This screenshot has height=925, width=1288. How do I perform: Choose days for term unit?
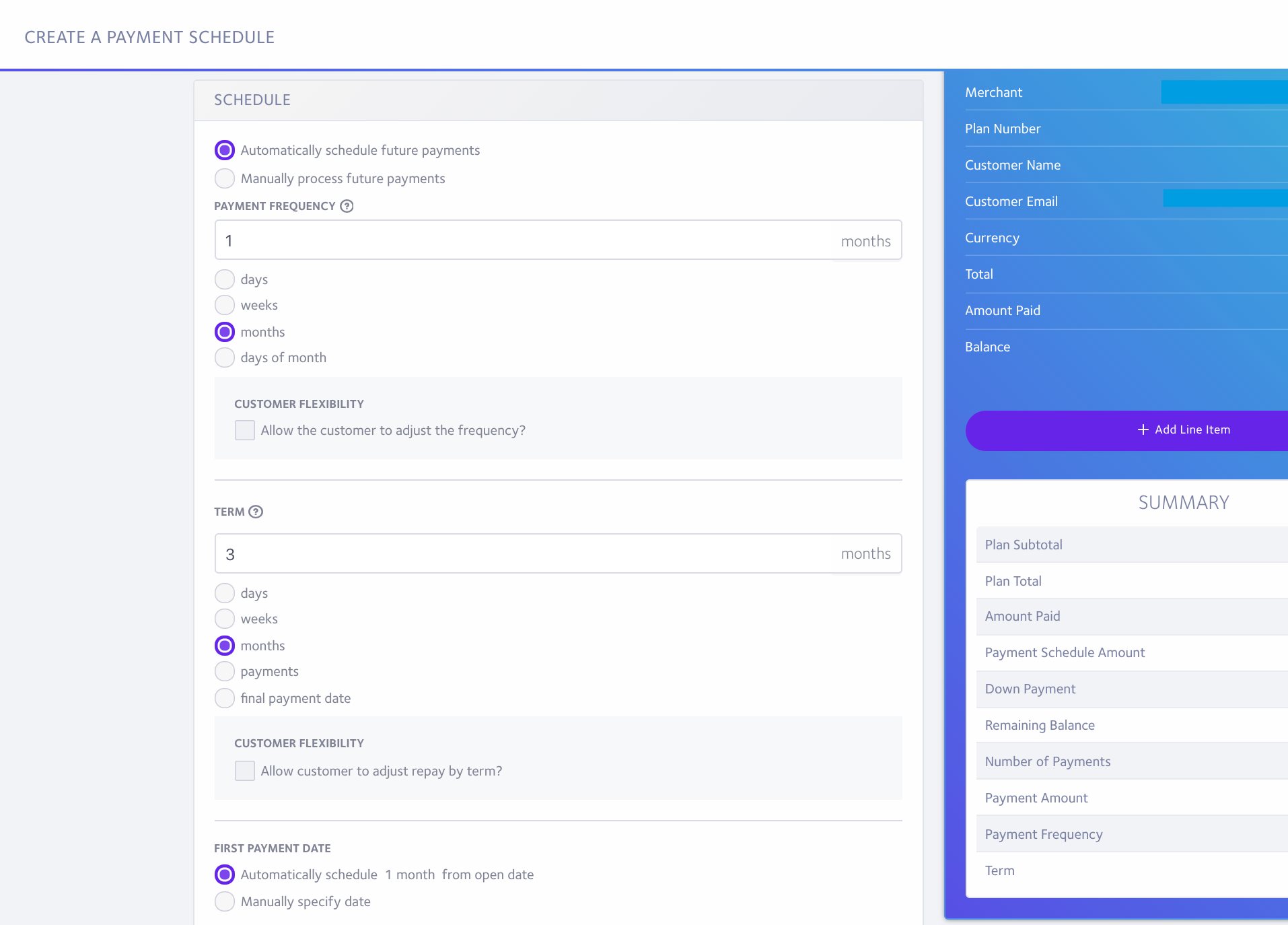(x=225, y=593)
